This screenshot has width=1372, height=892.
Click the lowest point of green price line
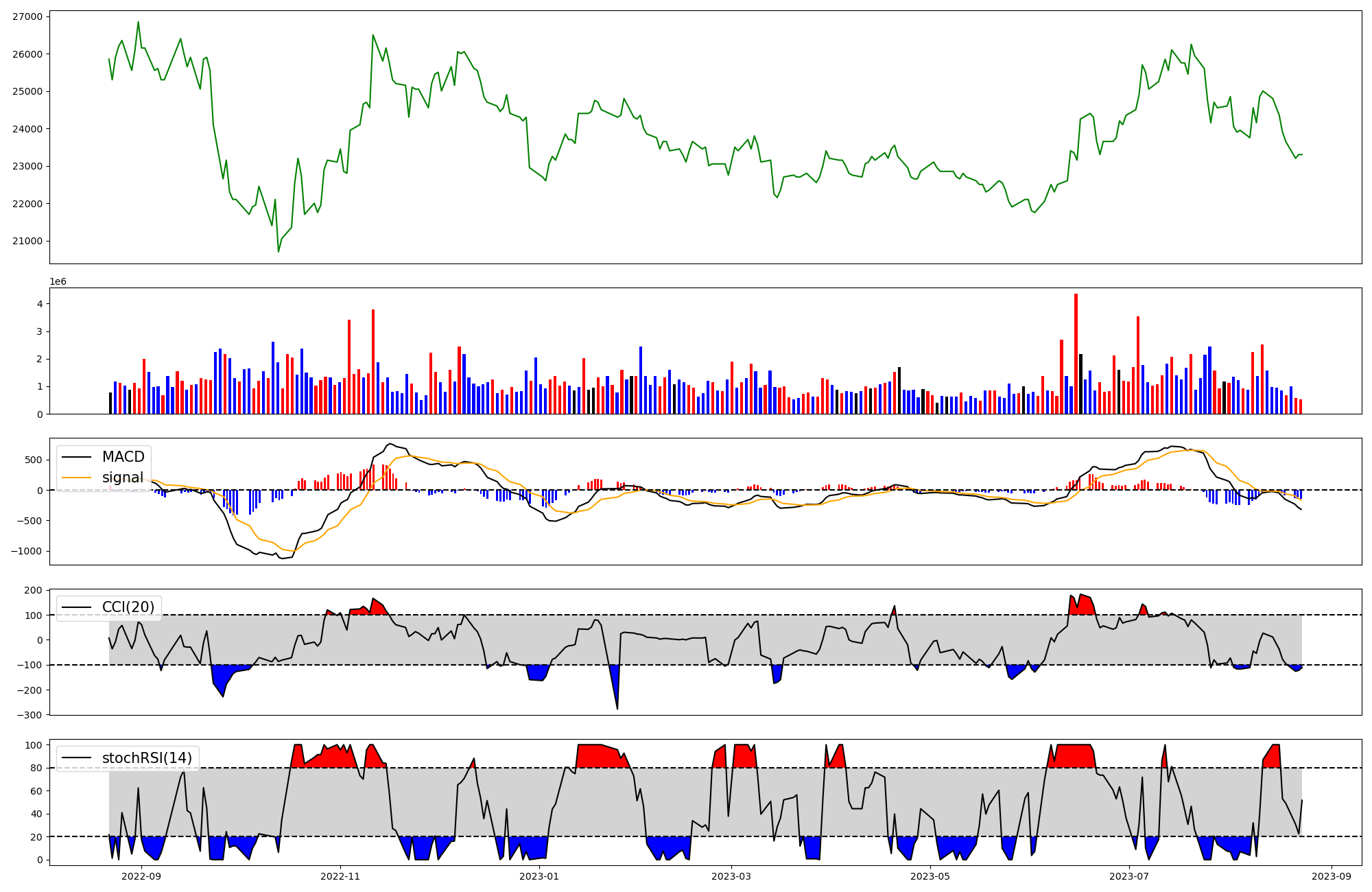pyautogui.click(x=279, y=252)
